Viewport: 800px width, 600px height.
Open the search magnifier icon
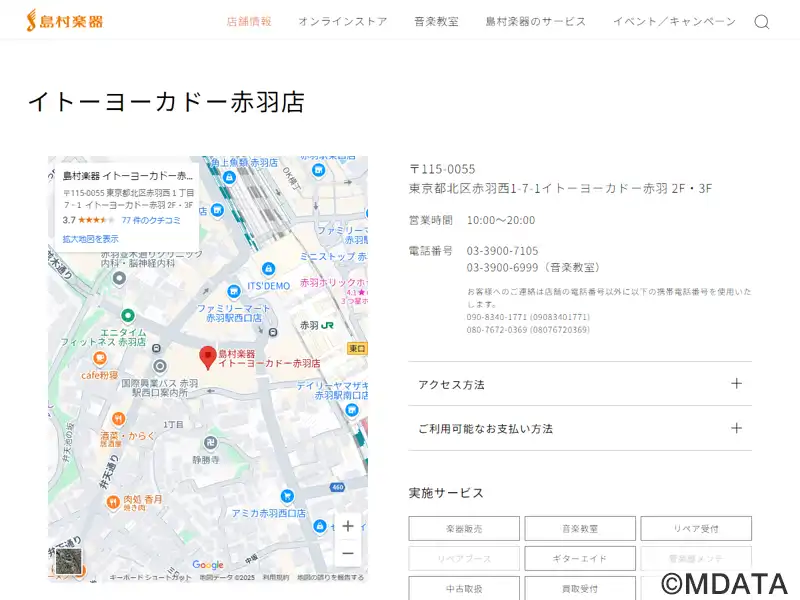(x=762, y=22)
